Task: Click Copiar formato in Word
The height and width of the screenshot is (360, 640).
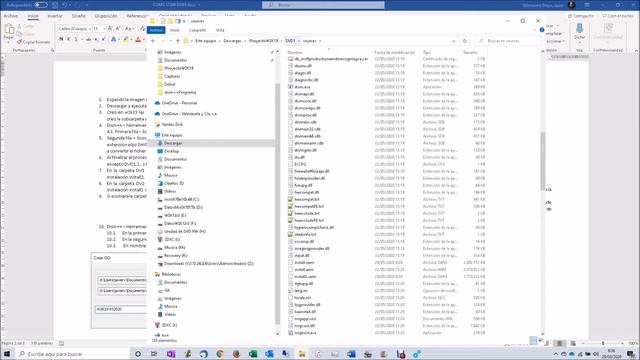Action: pyautogui.click(x=33, y=42)
